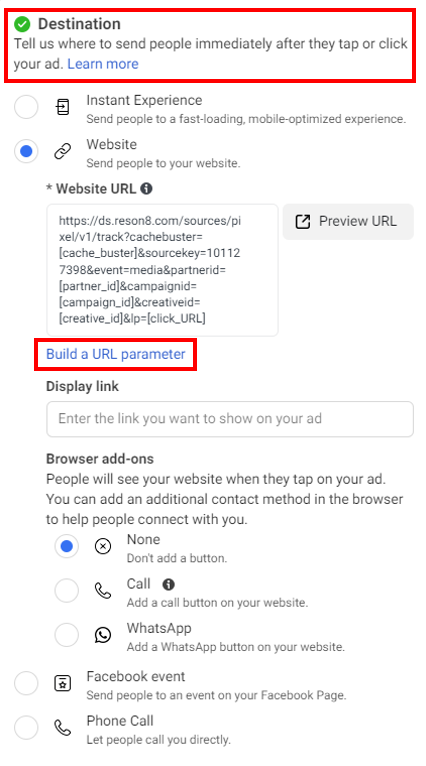Screen dimensions: 426x766
Task: Choose the Facebook event radio button
Action: 26,683
